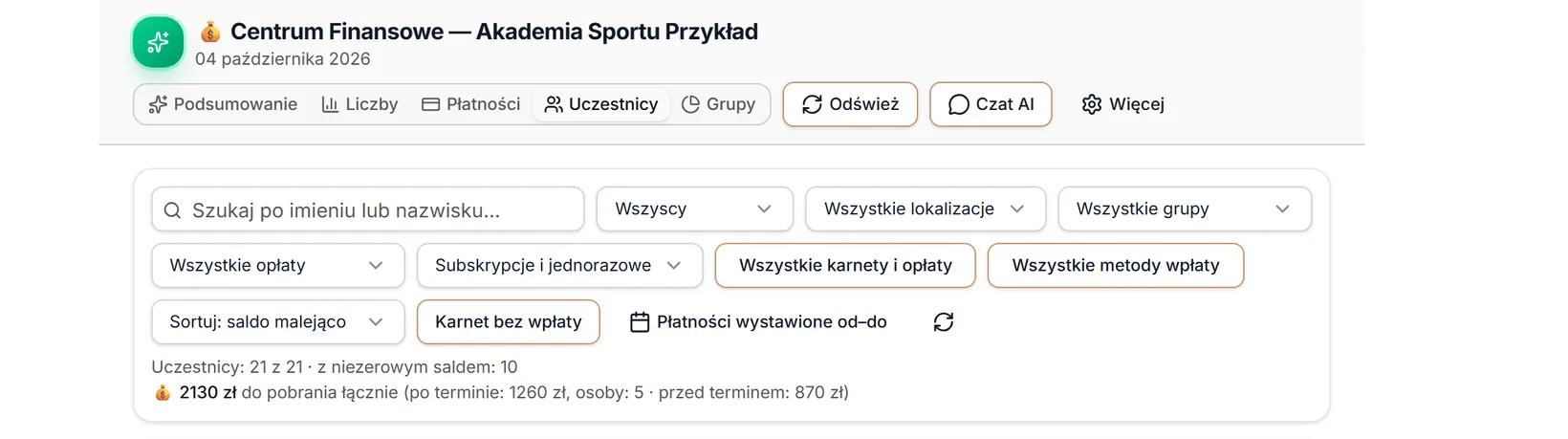The image size is (1568, 439).
Task: Toggle the Karnet bez wpłaty filter
Action: (x=509, y=321)
